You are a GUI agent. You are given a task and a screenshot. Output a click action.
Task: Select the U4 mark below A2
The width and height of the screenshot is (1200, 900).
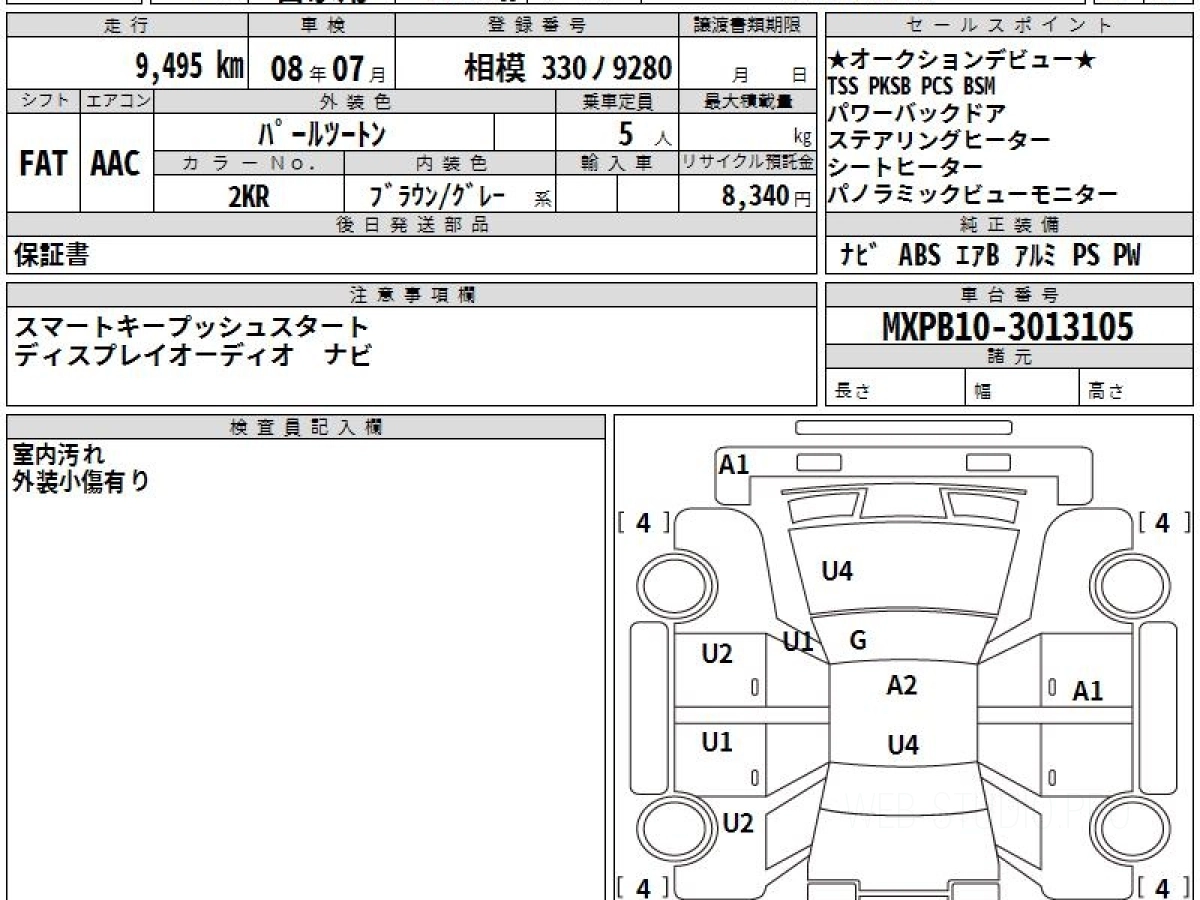coord(903,744)
